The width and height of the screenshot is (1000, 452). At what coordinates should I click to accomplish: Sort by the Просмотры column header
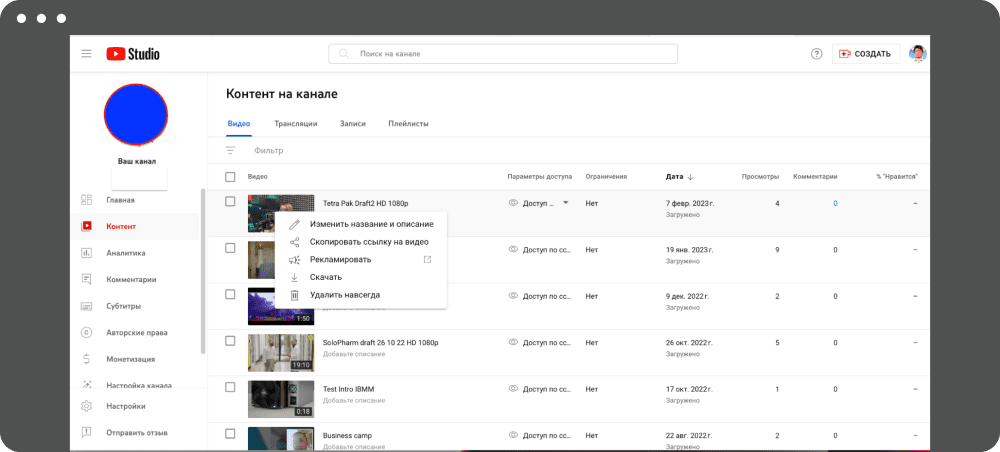760,177
